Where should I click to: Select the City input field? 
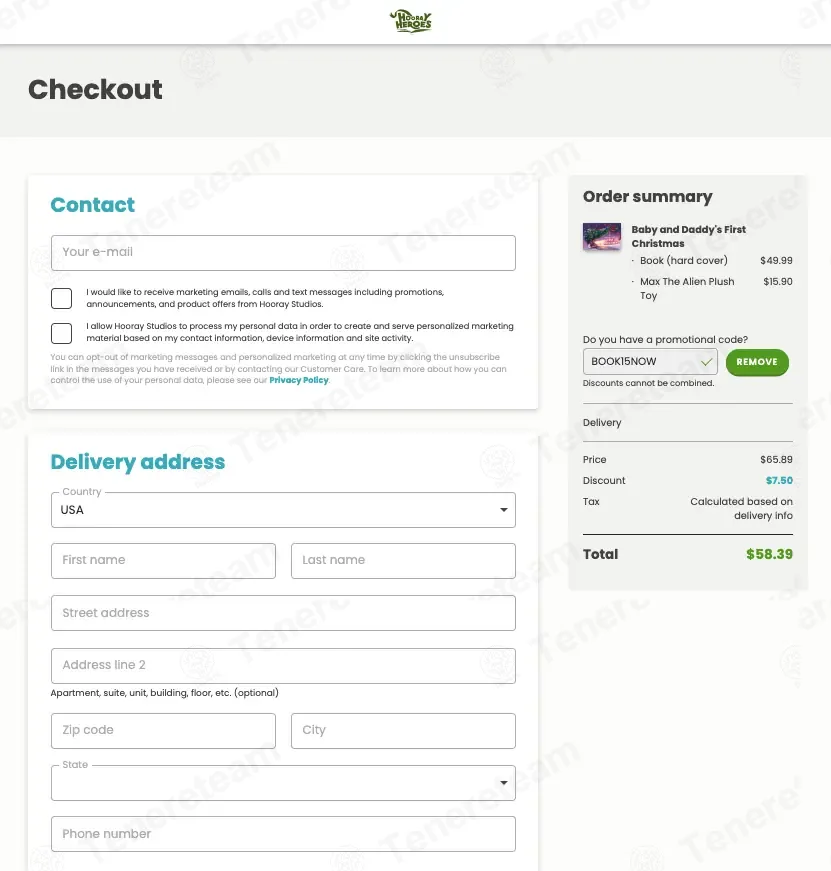[x=403, y=731]
